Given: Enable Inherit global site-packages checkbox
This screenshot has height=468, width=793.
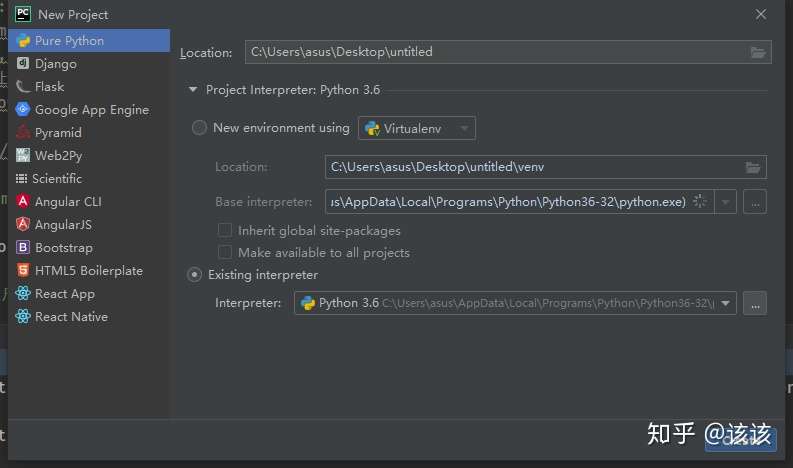Looking at the screenshot, I should pos(225,231).
